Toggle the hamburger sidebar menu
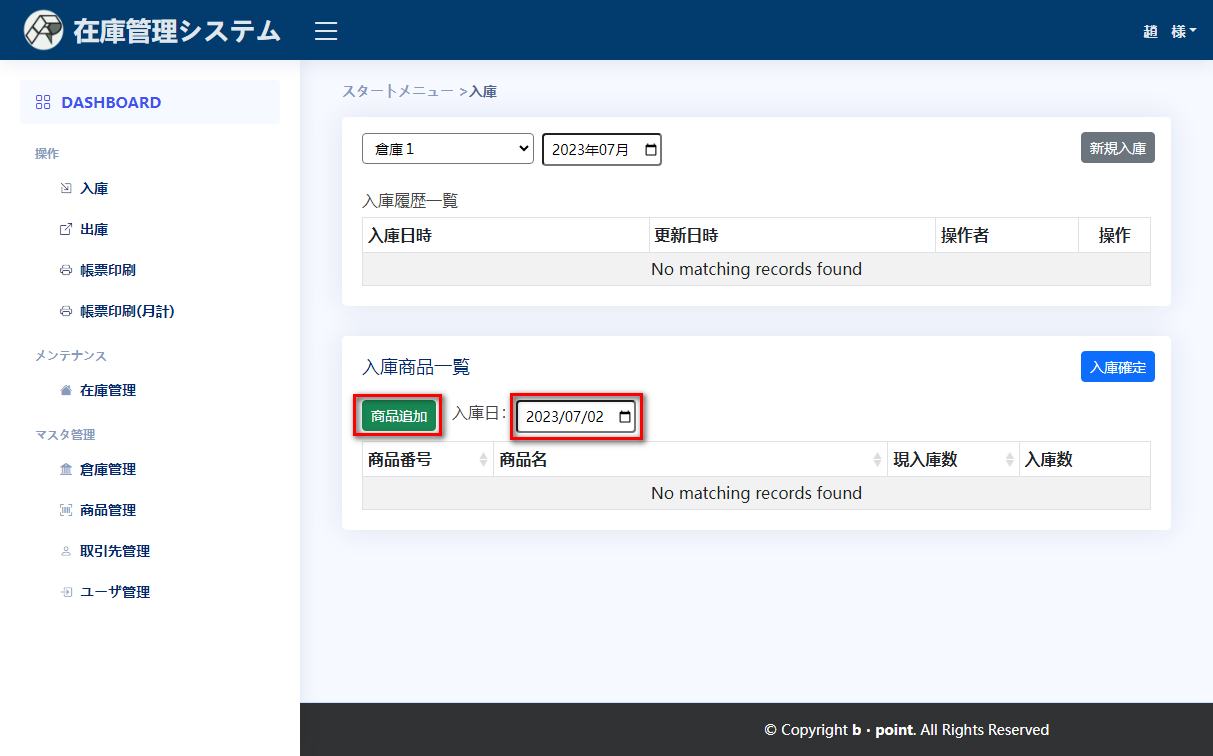Screen dimensions: 1213x756 [x=326, y=31]
